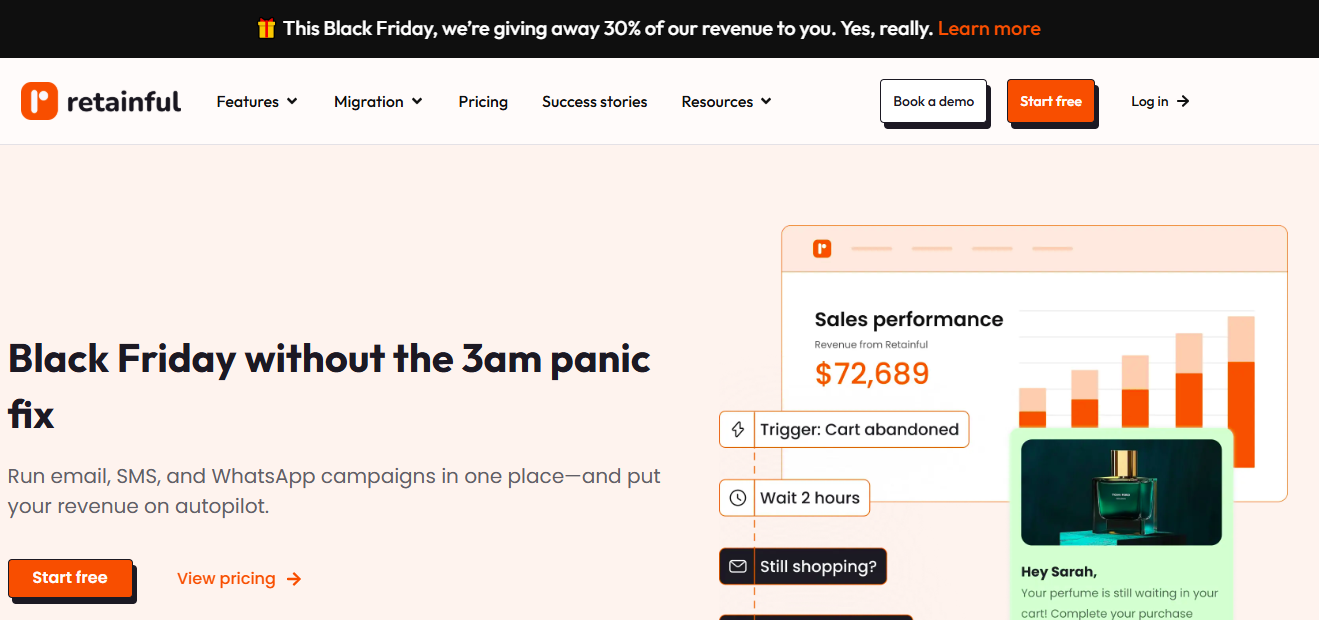Screen dimensions: 1319x620
Task: Open the Migration dropdown chevron
Action: click(417, 101)
